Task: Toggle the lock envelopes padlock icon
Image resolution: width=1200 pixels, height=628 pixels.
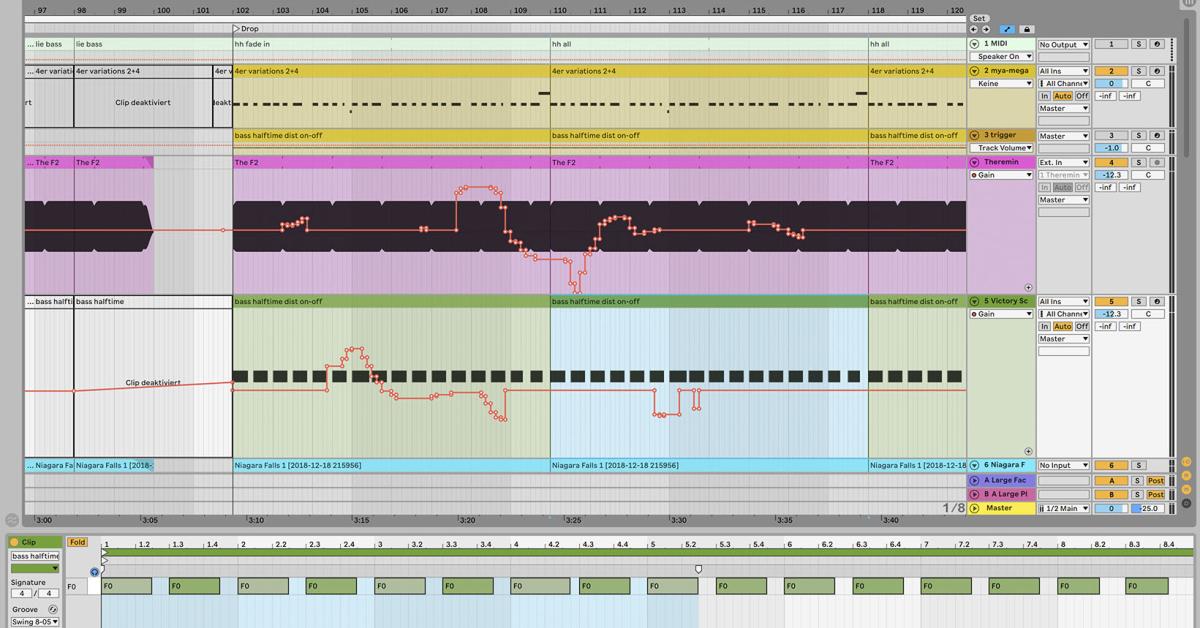Action: (x=1028, y=29)
